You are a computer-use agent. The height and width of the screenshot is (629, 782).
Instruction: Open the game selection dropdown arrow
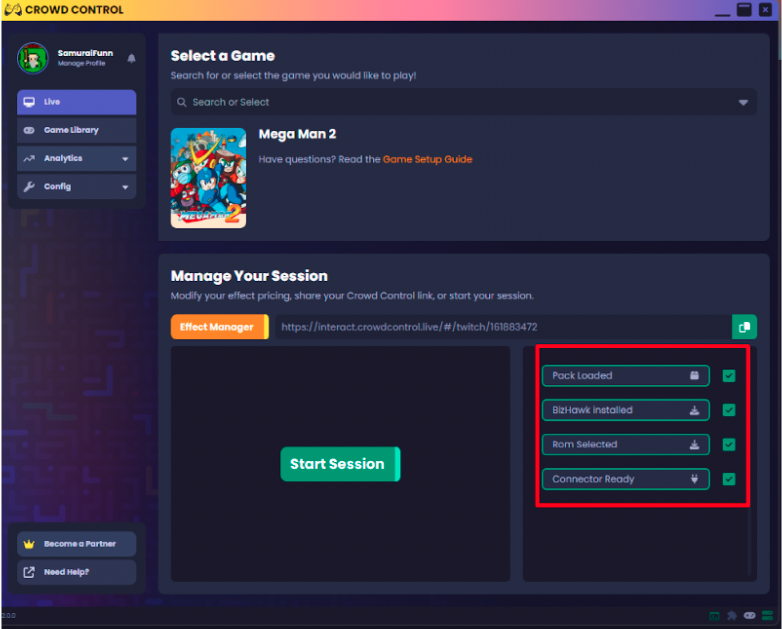pyautogui.click(x=743, y=102)
